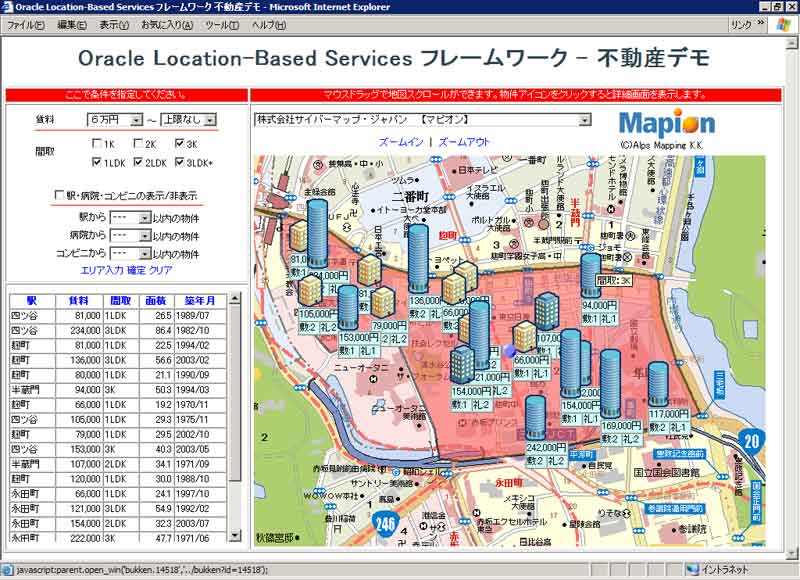Click the blue office building above 154,000円 礼2 label
This screenshot has width=800, height=580.
pos(462,364)
